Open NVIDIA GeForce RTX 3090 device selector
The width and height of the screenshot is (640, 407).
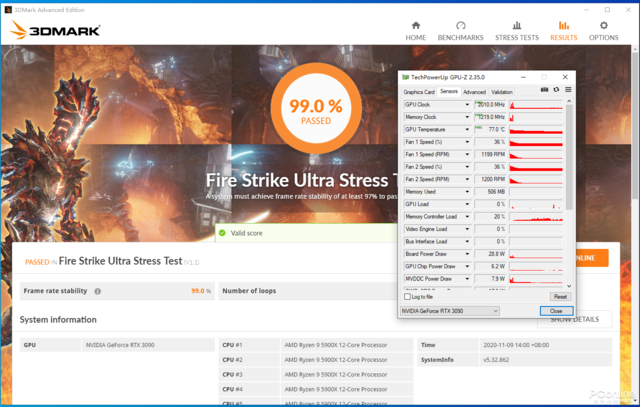[450, 311]
